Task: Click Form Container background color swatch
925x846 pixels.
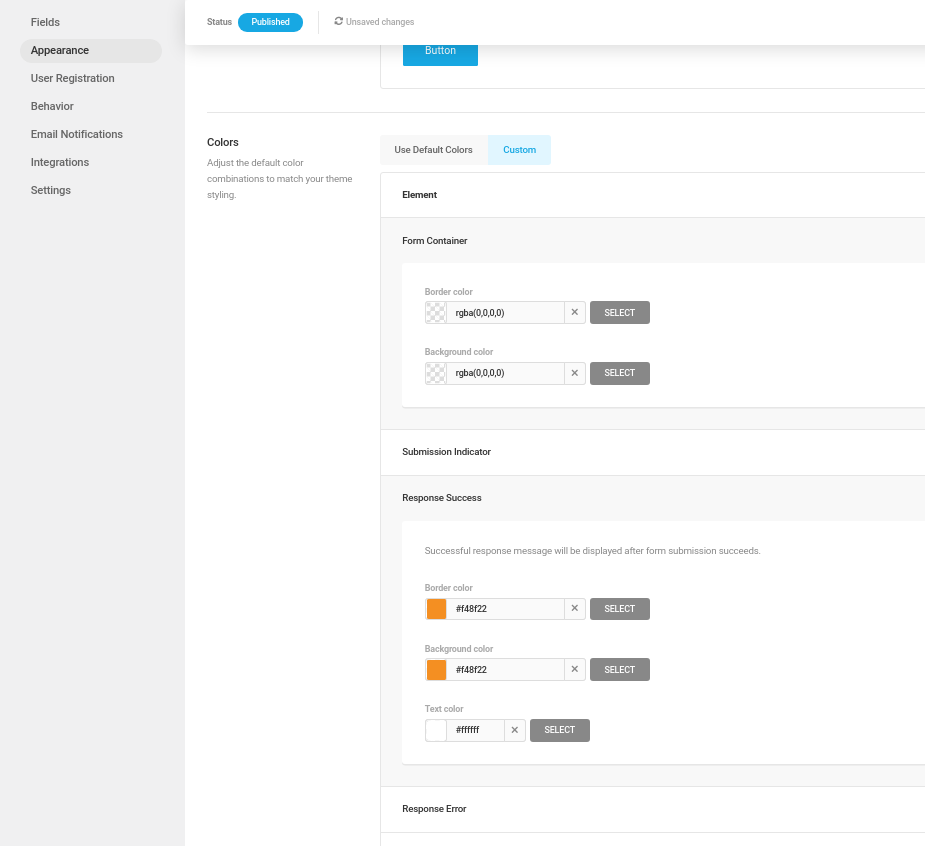Action: click(x=436, y=373)
